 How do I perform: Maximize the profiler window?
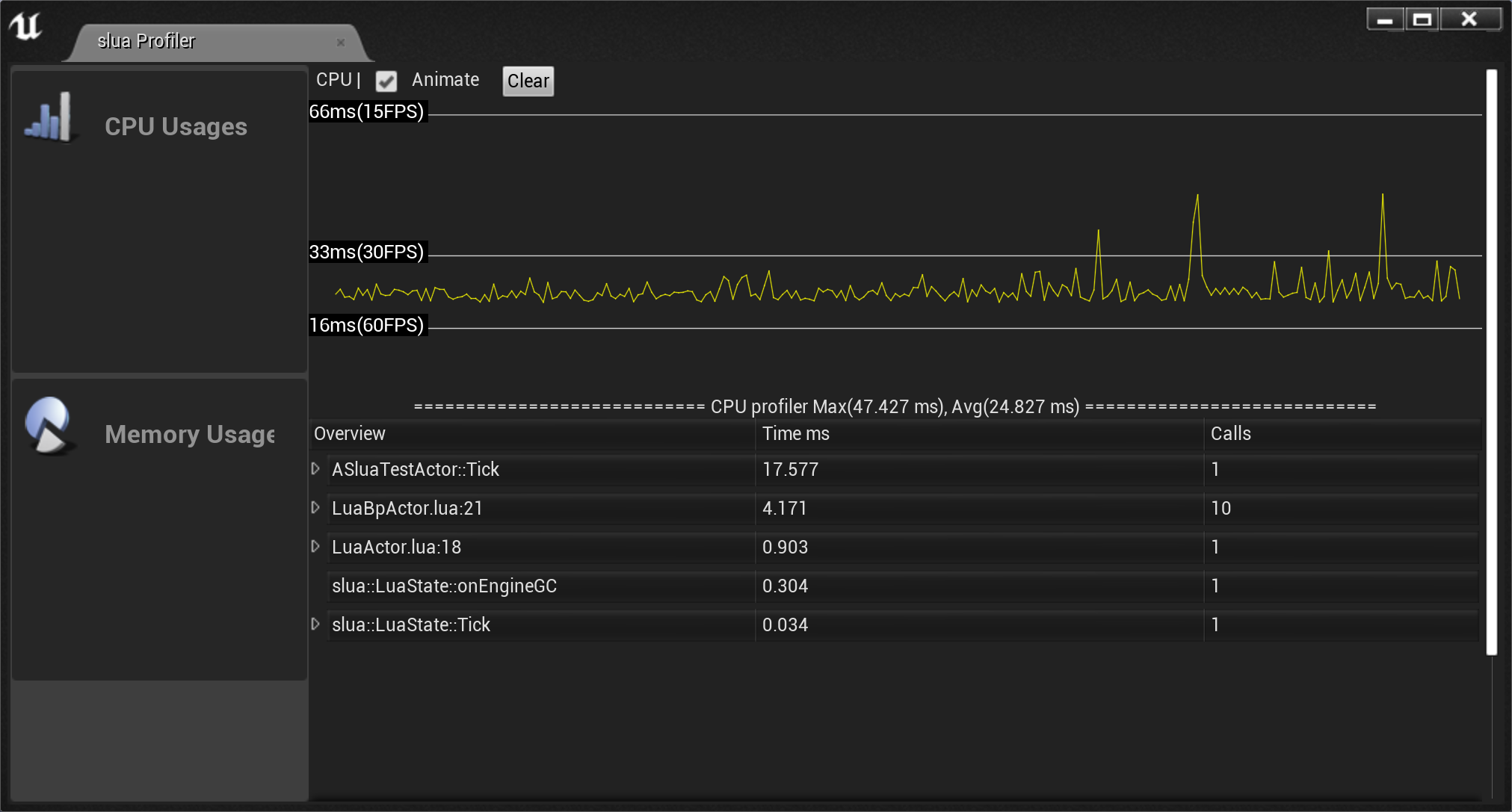(1422, 19)
